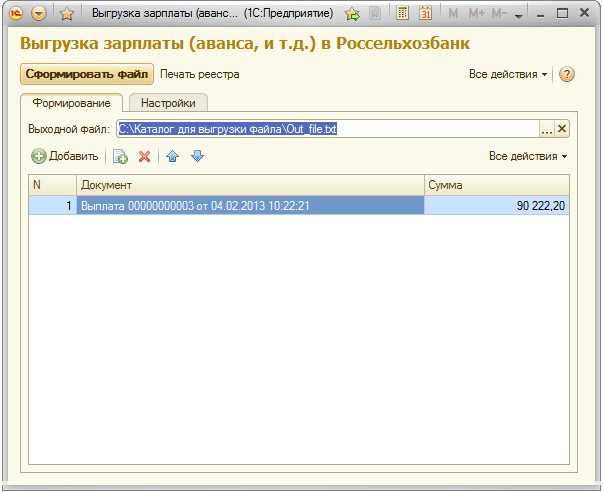
Task: Close the window with X
Action: click(x=584, y=13)
